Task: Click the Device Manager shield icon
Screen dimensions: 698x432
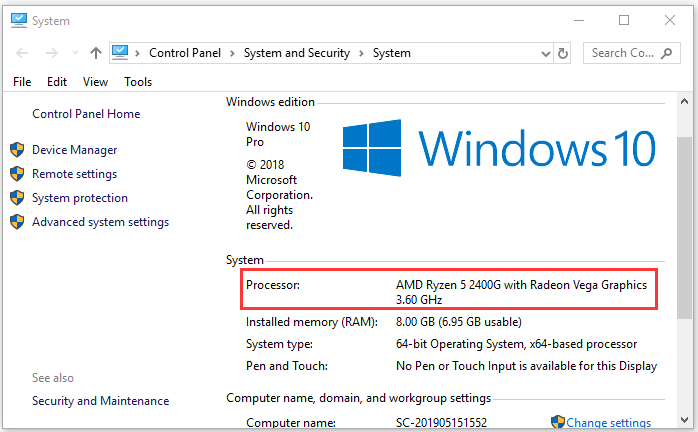Action: 17,150
